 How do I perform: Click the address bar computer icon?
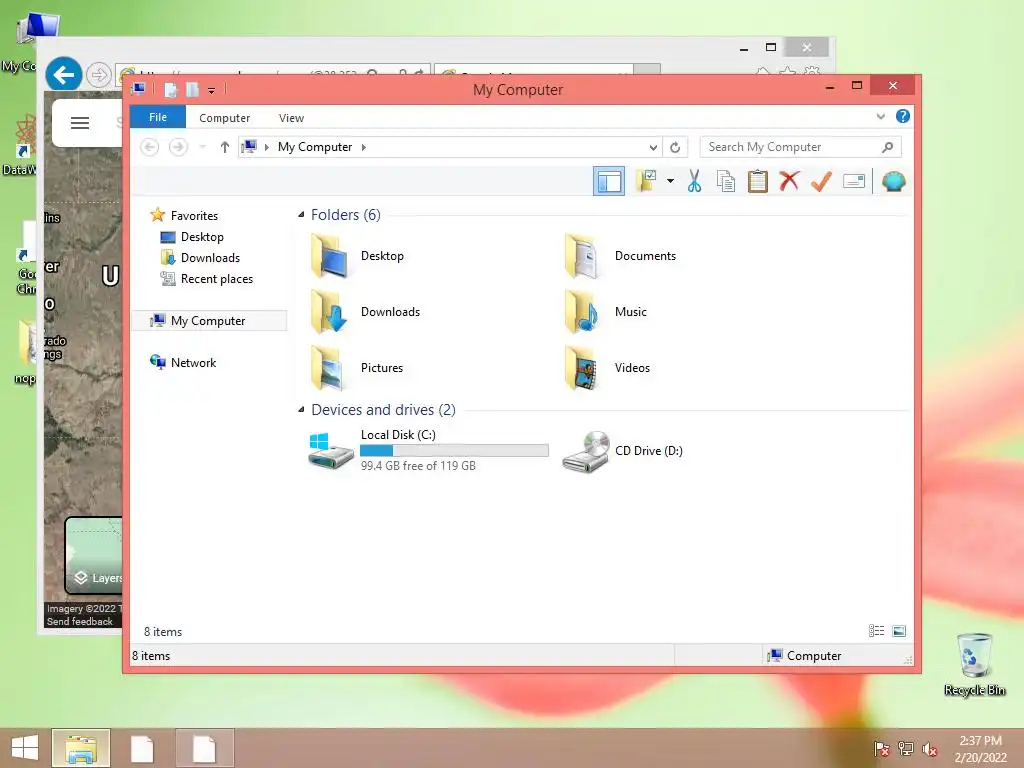249,147
